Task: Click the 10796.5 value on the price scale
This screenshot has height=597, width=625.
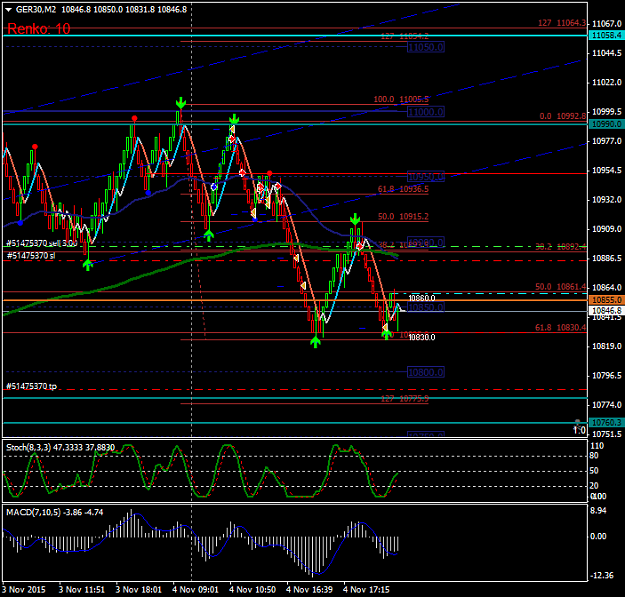Action: point(607,375)
